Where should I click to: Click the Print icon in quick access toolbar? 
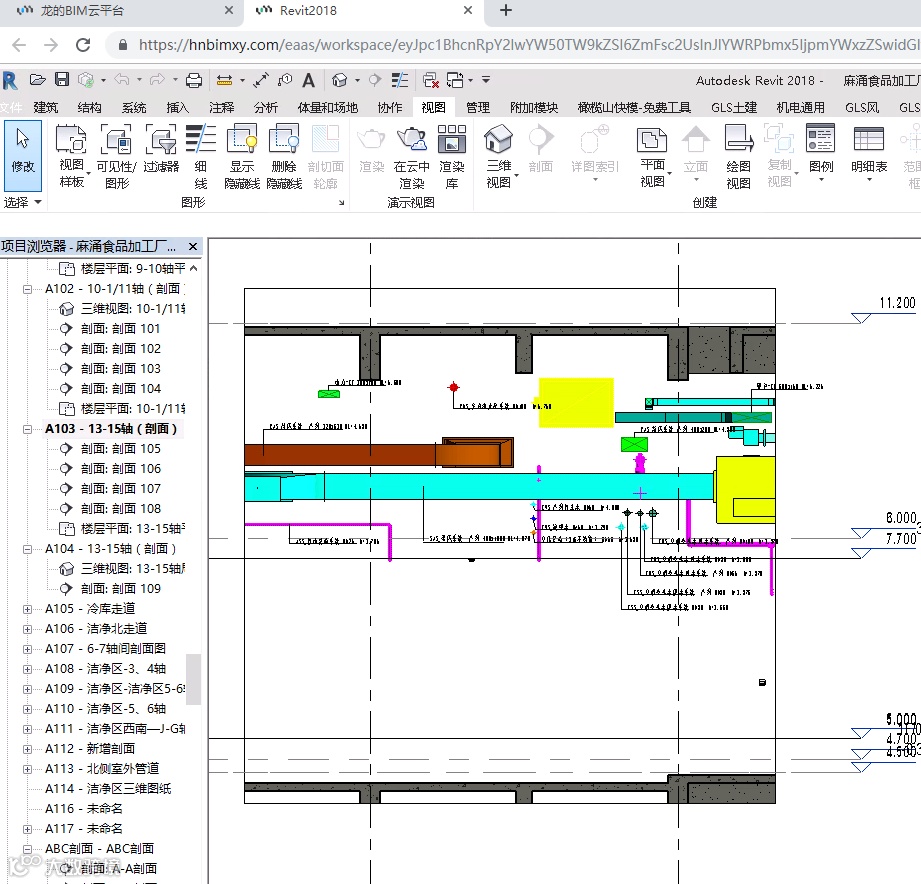[194, 80]
